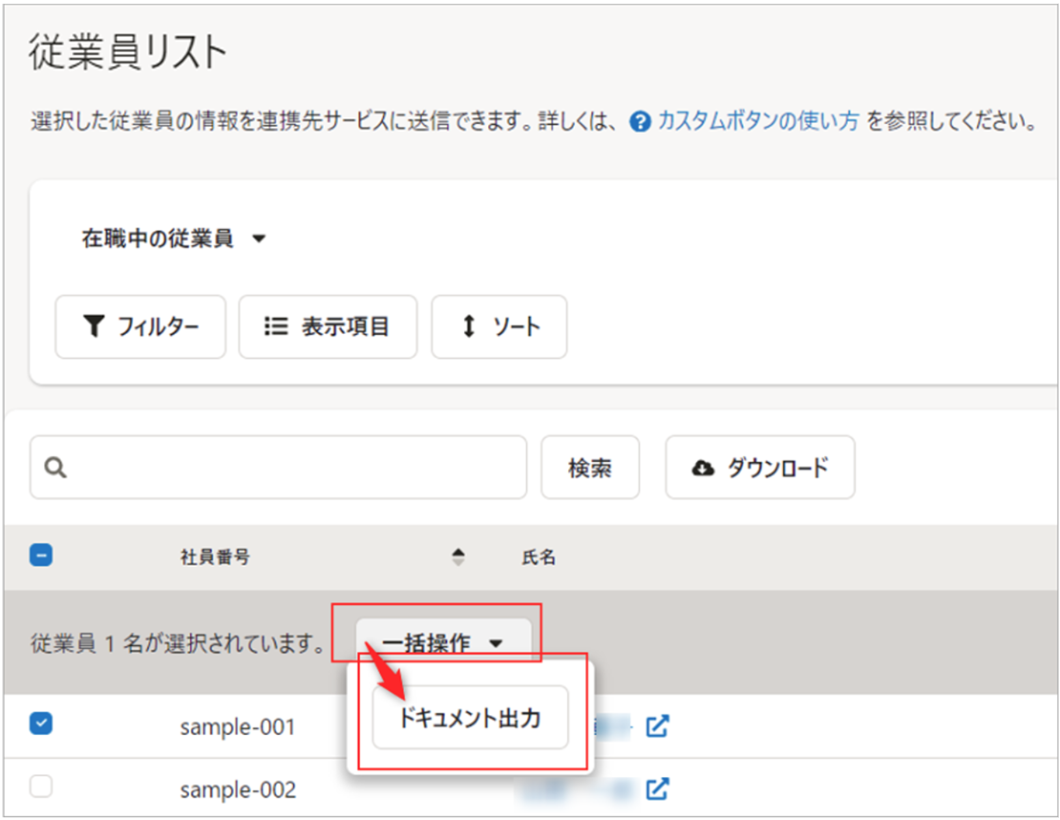Click the funnel filter icon
The height and width of the screenshot is (820, 1060).
(94, 327)
